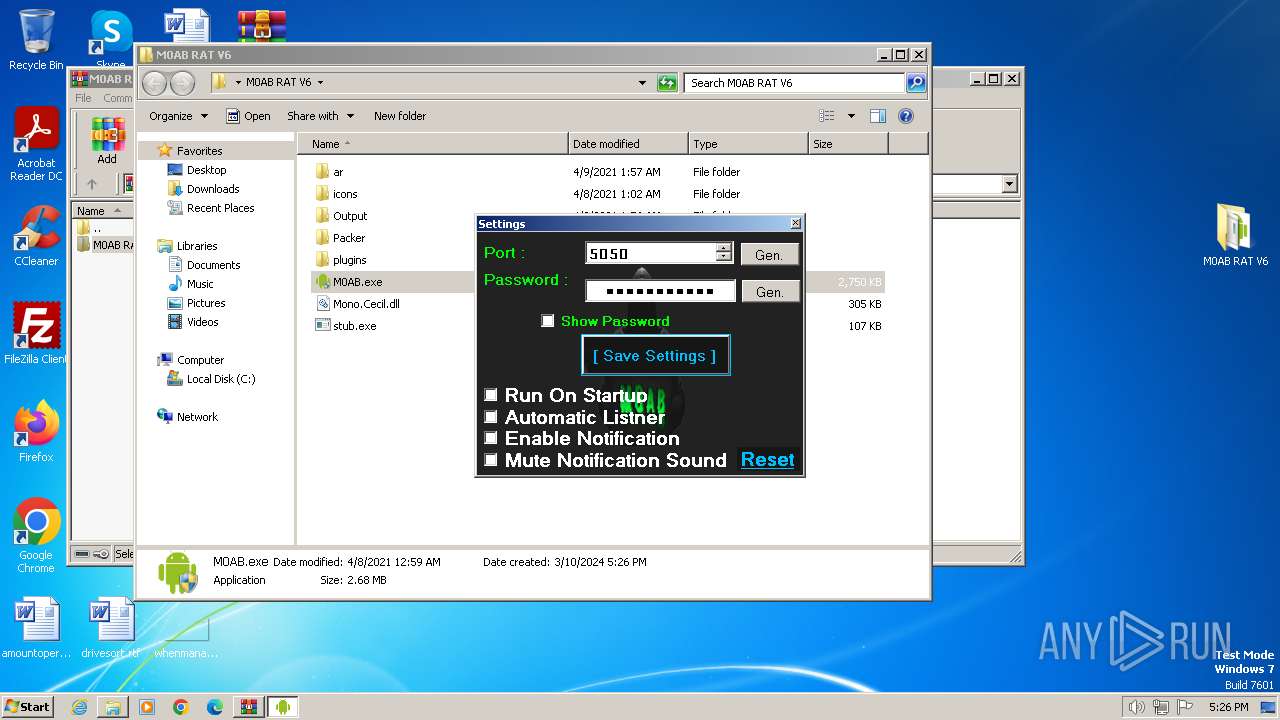Toggle the preview pane icon

[x=877, y=116]
